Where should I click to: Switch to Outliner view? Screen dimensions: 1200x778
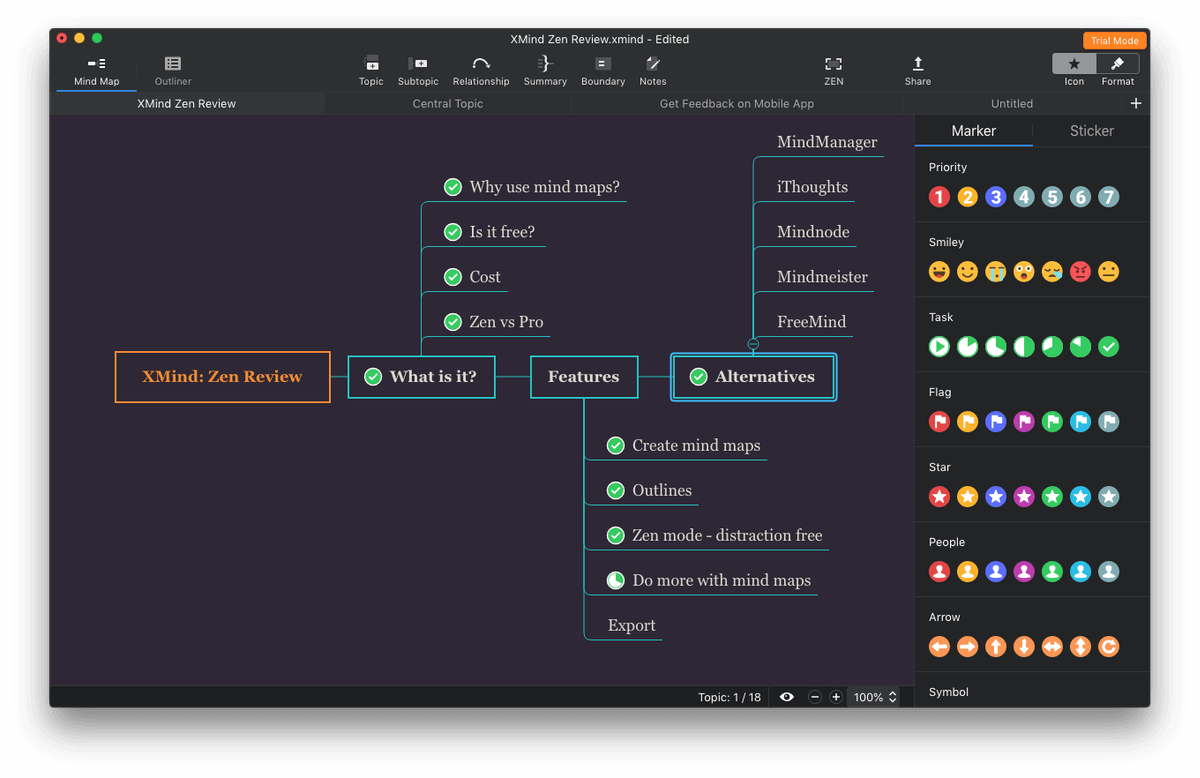(x=173, y=71)
